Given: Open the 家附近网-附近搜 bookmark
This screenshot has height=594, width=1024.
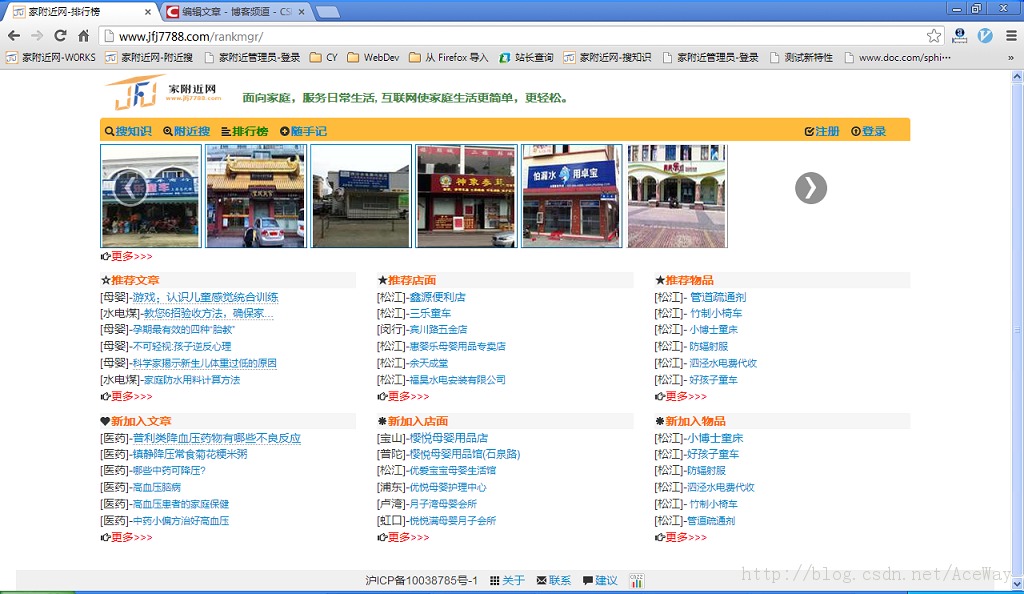Looking at the screenshot, I should click(149, 57).
